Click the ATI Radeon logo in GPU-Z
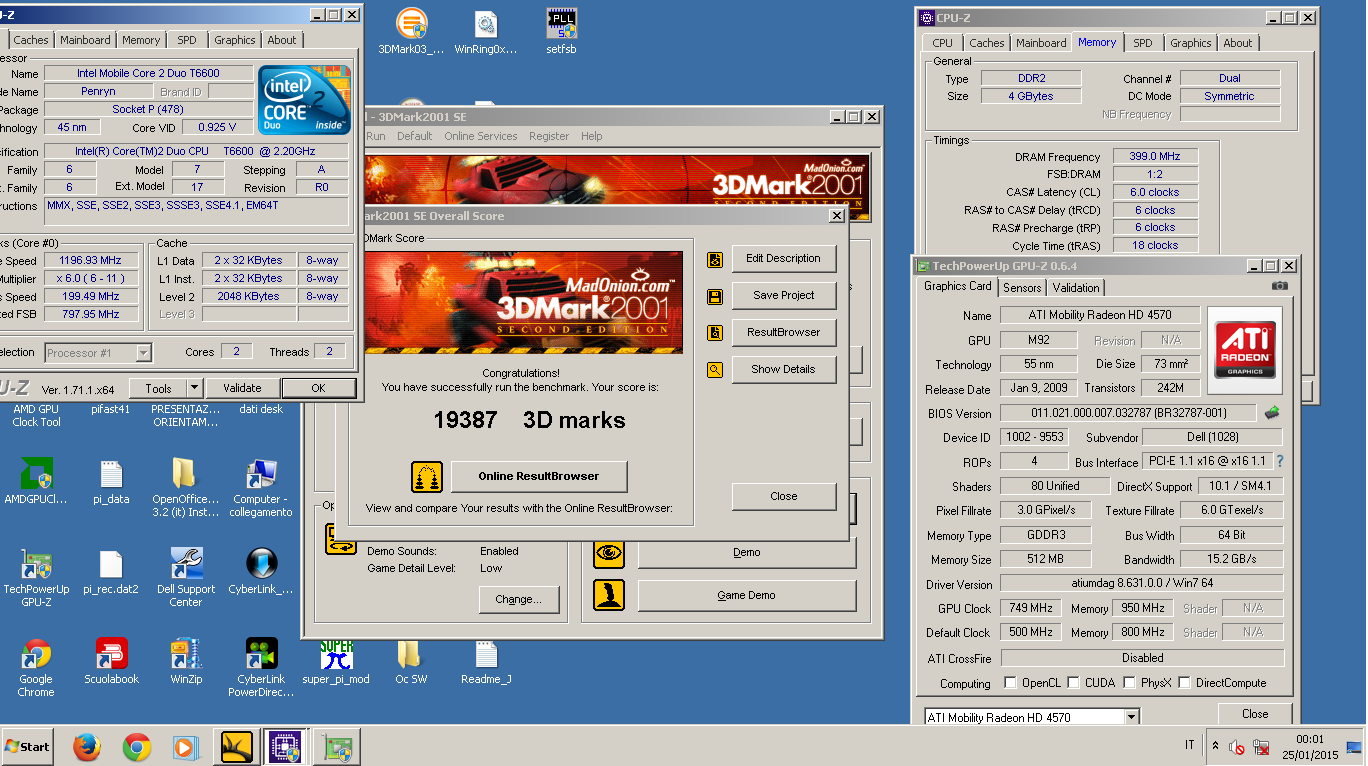This screenshot has width=1368, height=766. (1244, 350)
